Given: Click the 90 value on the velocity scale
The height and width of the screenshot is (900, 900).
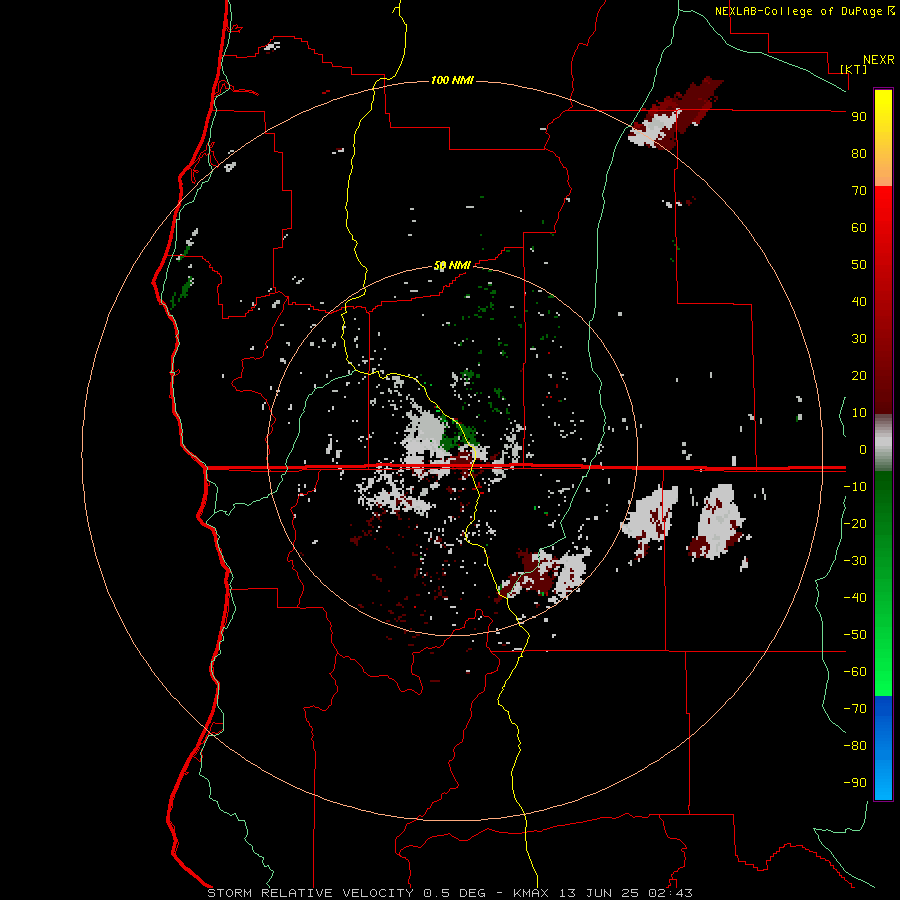Looking at the screenshot, I should tap(859, 117).
